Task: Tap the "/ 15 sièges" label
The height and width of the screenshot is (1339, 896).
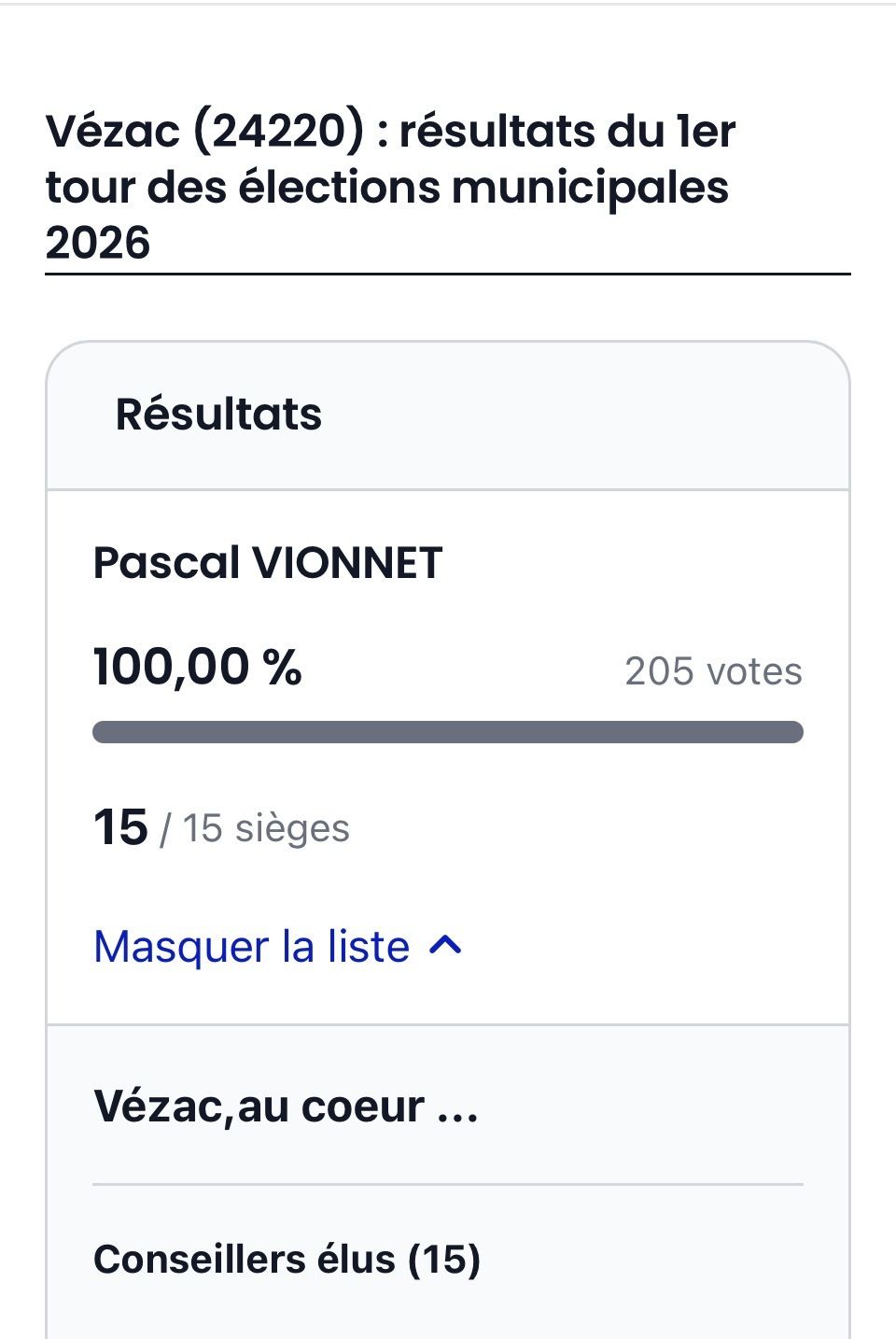Action: 255,828
